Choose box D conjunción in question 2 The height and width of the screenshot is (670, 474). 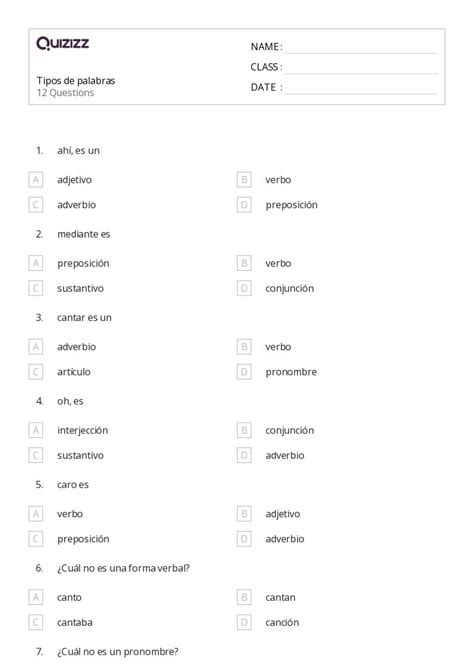[x=244, y=288]
